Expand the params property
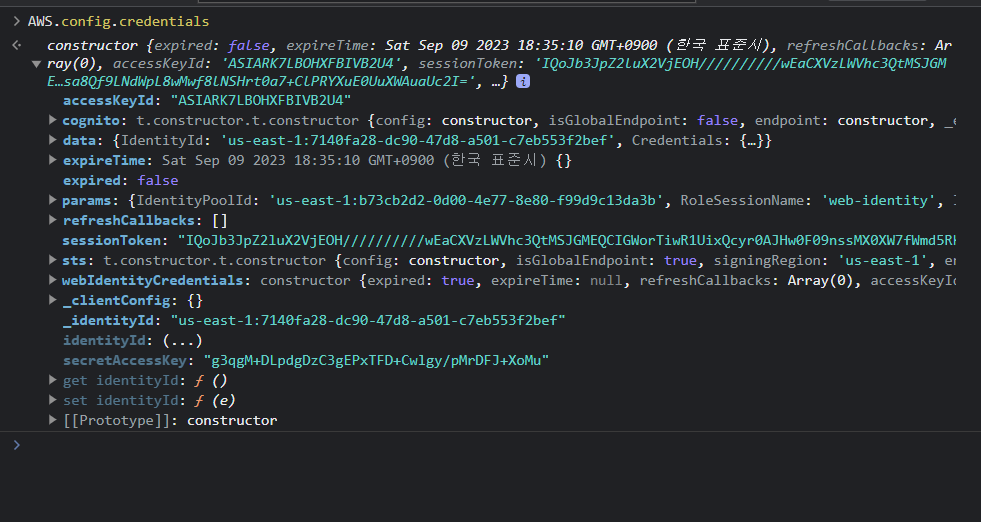 [53, 200]
